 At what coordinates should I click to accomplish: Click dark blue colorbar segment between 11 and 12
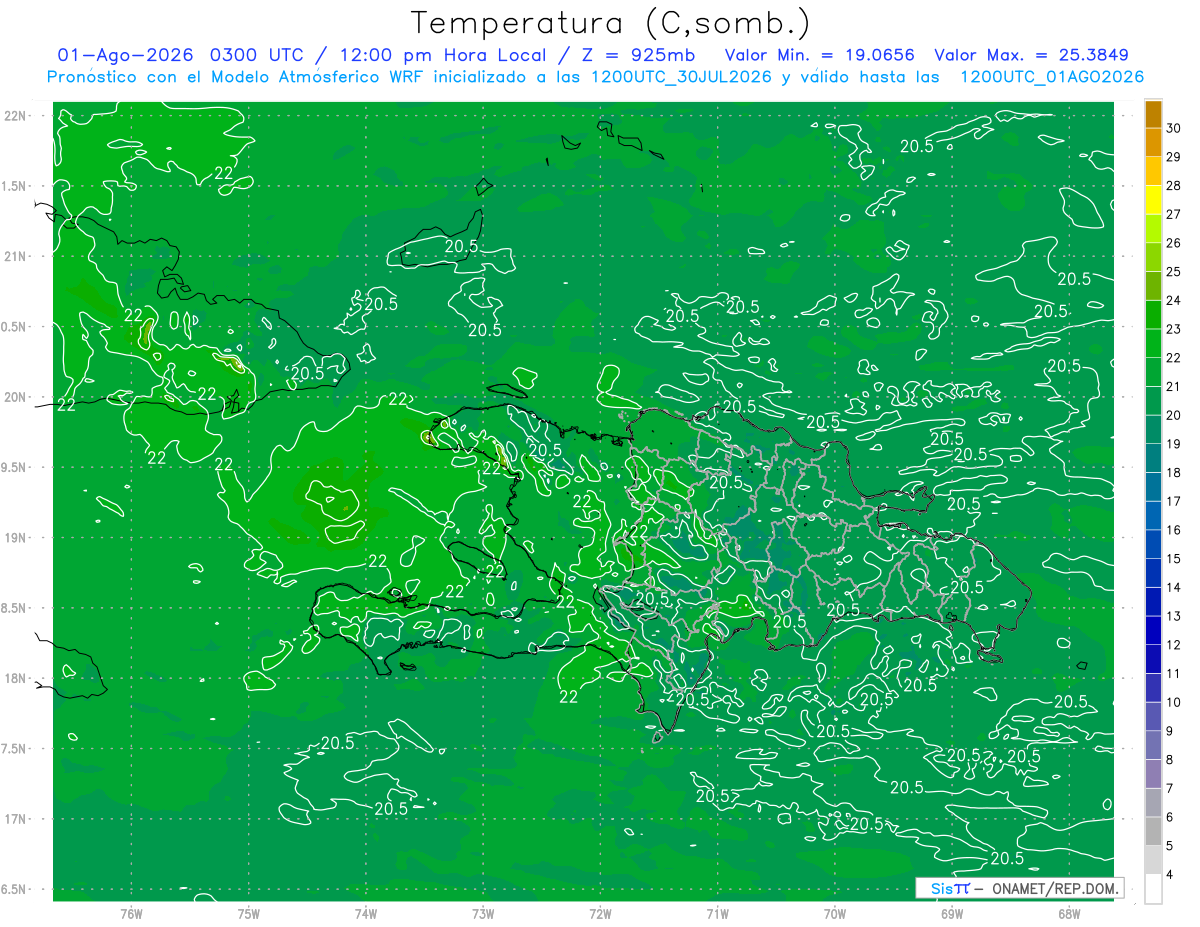click(1153, 659)
